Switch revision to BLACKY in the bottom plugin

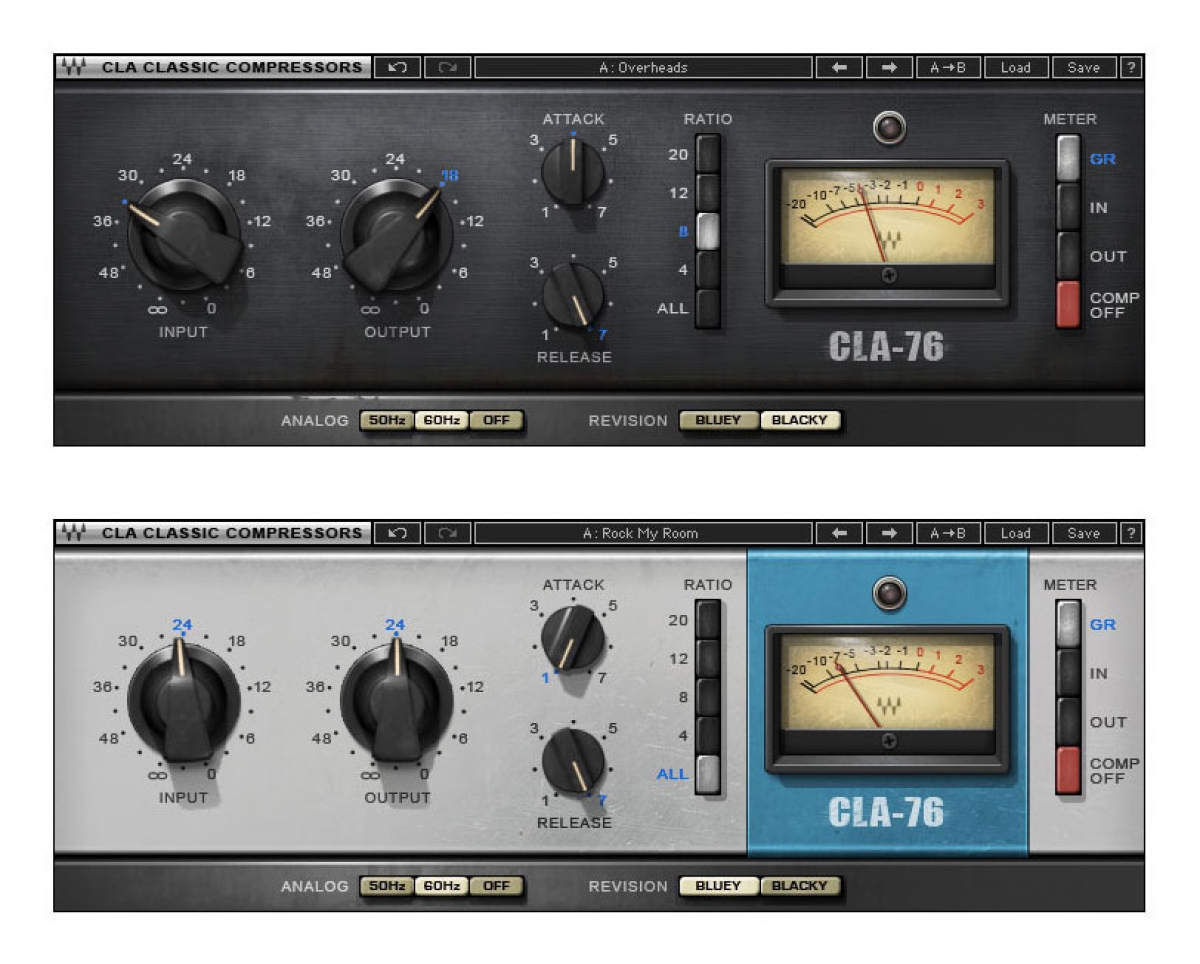point(800,886)
